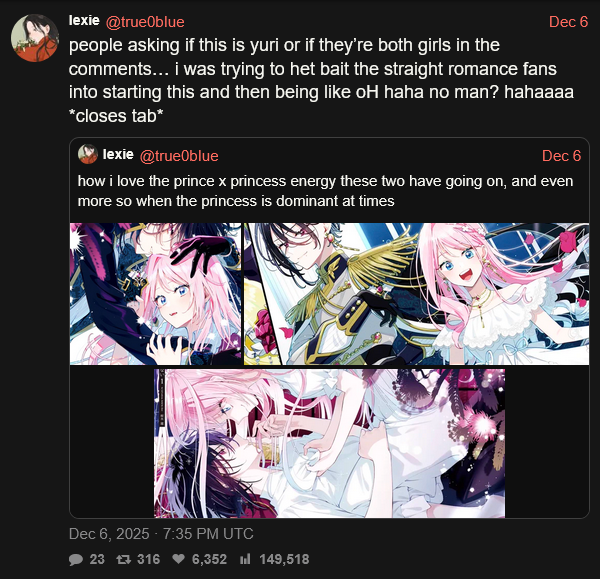Open the small avatar in quoted tweet
Screen dimensions: 600x579
[x=88, y=154]
